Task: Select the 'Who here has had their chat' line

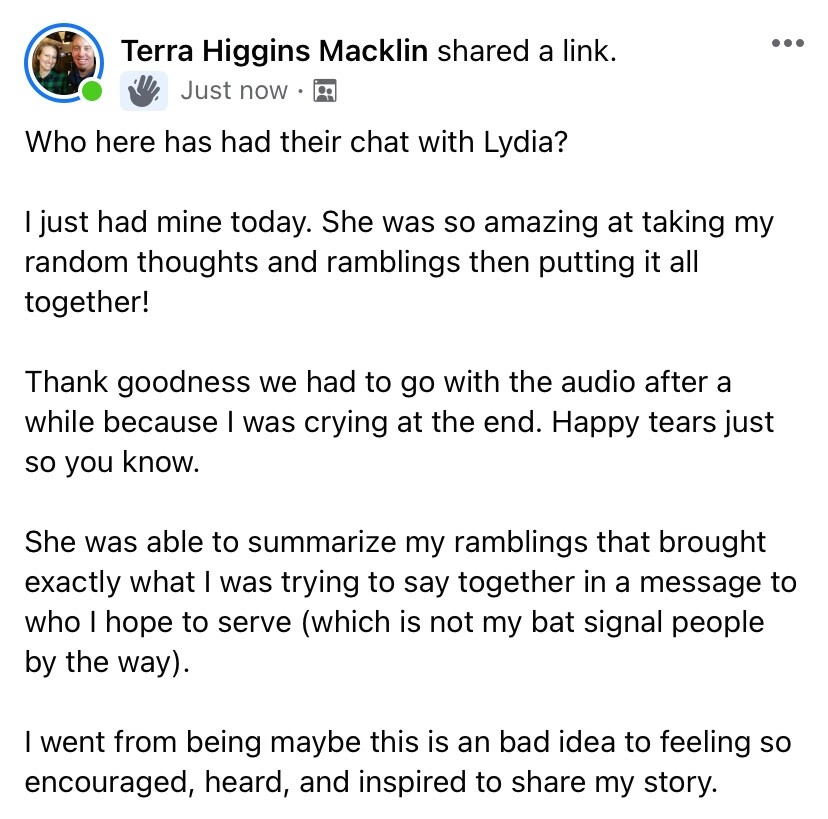Action: (296, 142)
